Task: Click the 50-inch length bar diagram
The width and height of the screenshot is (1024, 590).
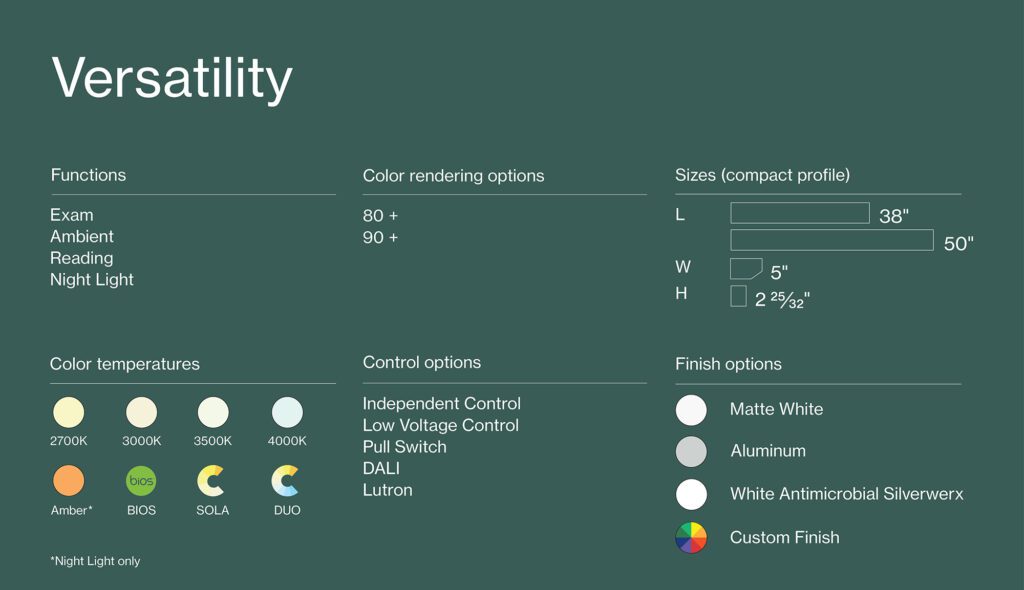Action: pos(831,240)
